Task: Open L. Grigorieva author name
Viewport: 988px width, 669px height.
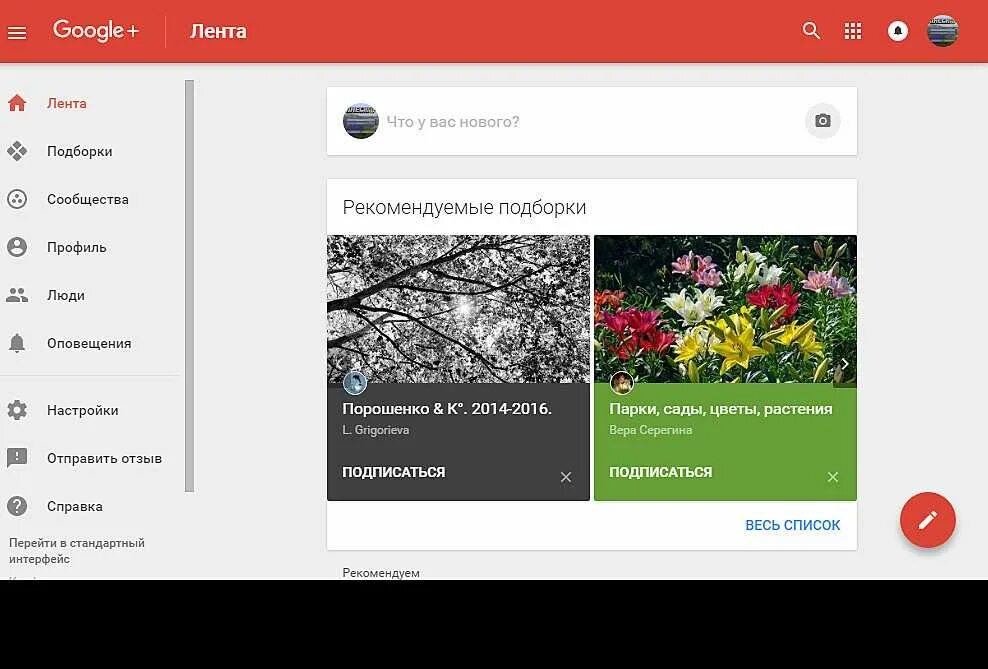Action: point(376,430)
